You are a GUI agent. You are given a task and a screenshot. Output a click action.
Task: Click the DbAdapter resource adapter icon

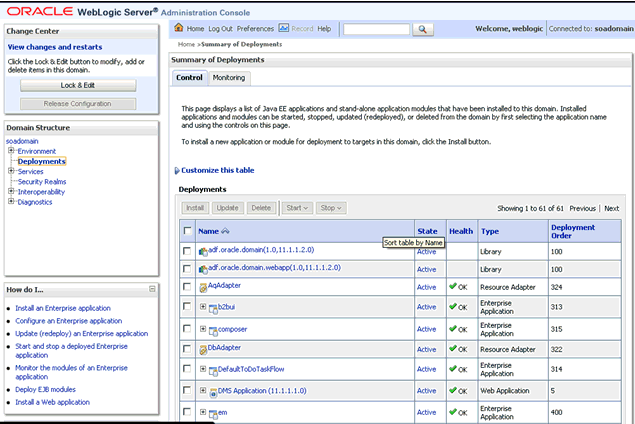[203, 349]
